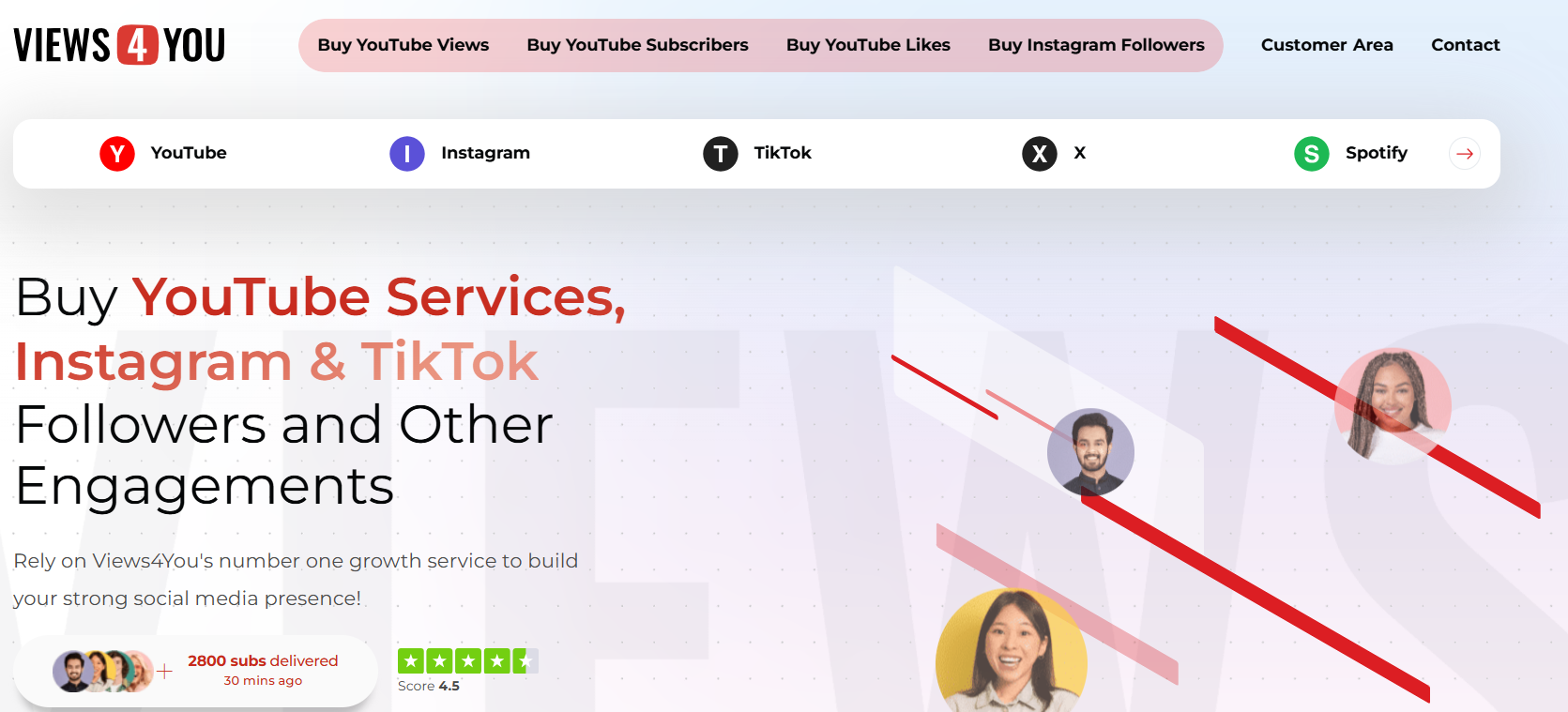Screen dimensions: 1568x712
Task: Select the Spotify platform tab label
Action: pyautogui.click(x=1377, y=153)
